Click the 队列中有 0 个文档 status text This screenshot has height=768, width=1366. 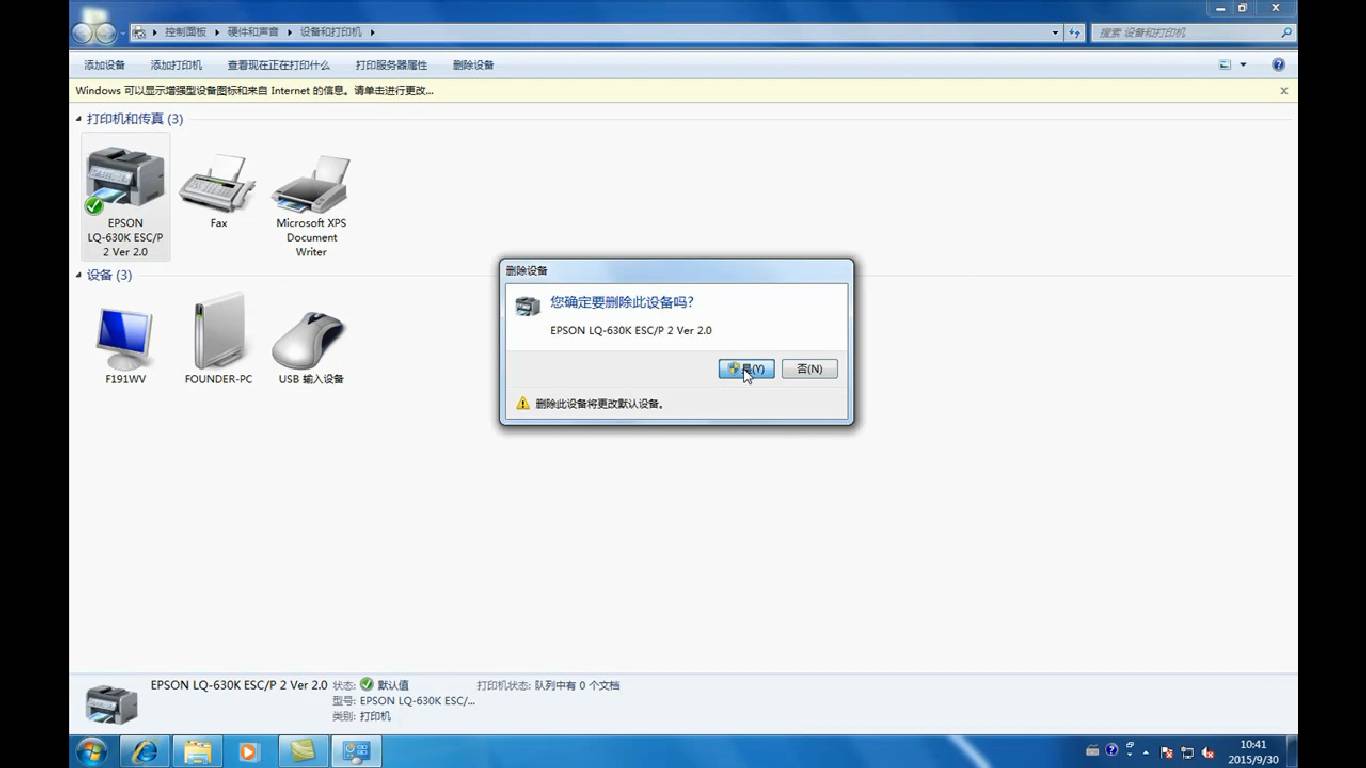tap(577, 686)
